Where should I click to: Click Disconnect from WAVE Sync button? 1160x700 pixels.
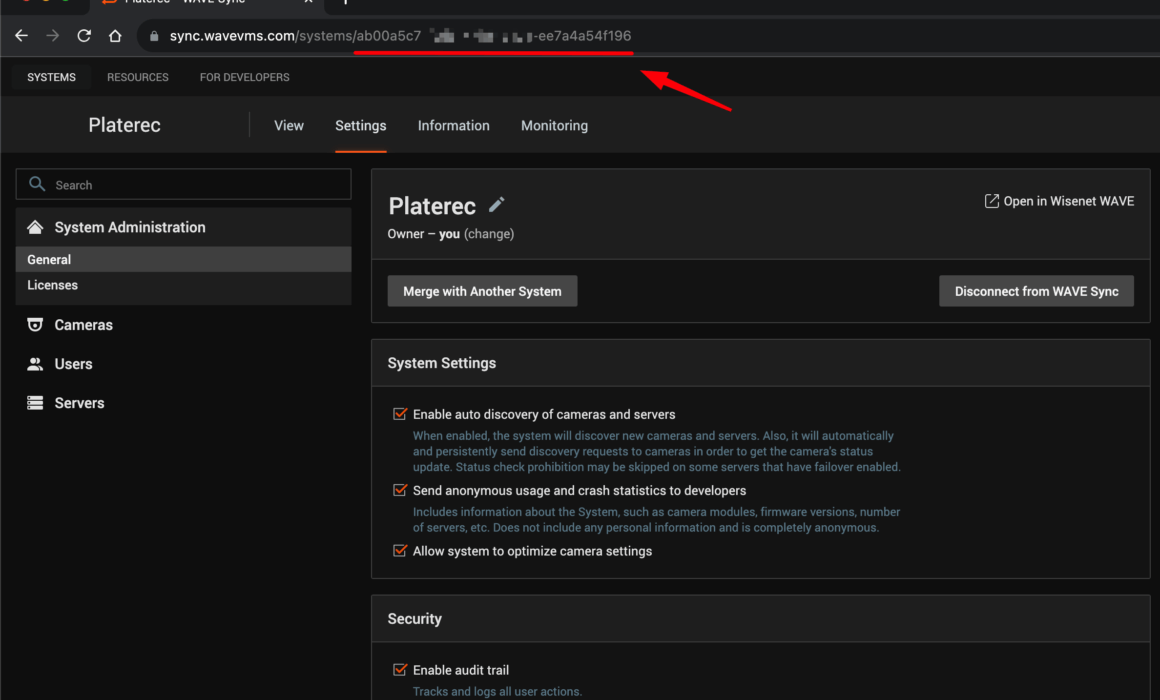click(x=1036, y=291)
